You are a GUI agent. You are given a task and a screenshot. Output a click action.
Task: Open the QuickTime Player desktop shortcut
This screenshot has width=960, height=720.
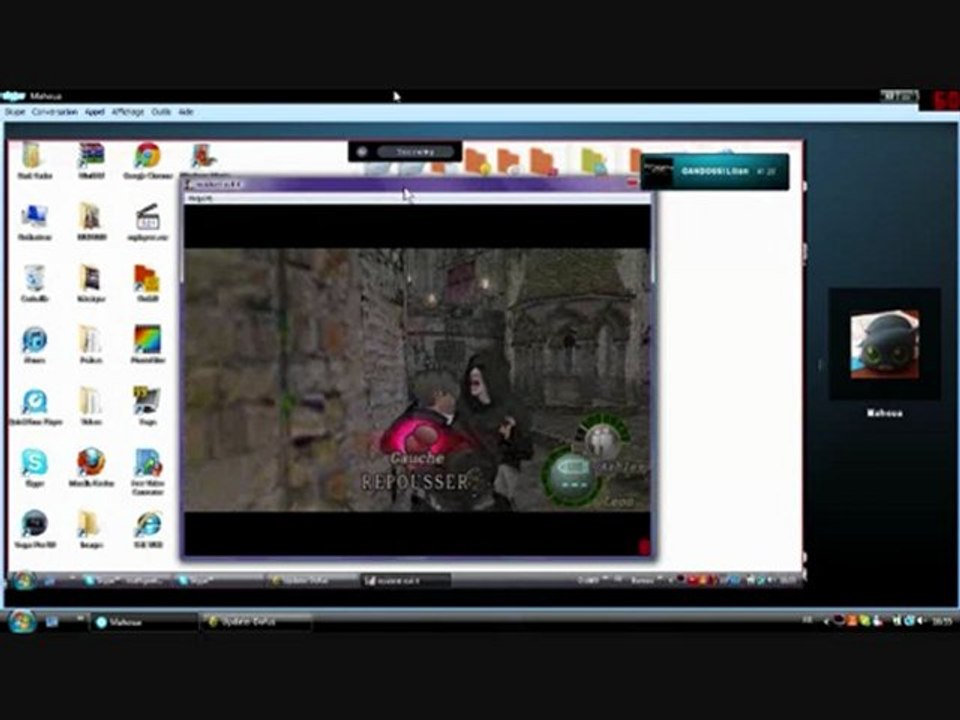(x=35, y=407)
